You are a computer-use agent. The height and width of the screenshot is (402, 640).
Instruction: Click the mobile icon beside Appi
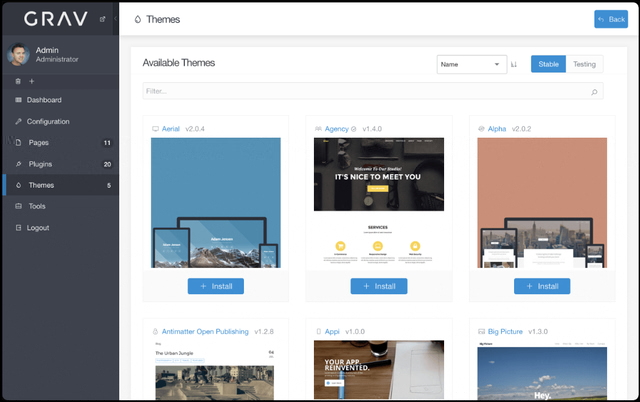318,331
